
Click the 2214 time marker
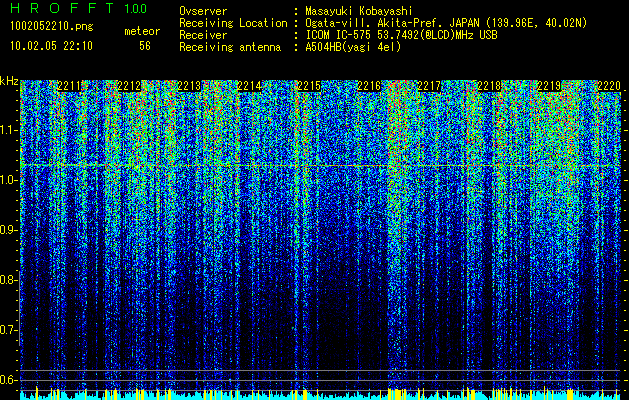click(x=249, y=86)
